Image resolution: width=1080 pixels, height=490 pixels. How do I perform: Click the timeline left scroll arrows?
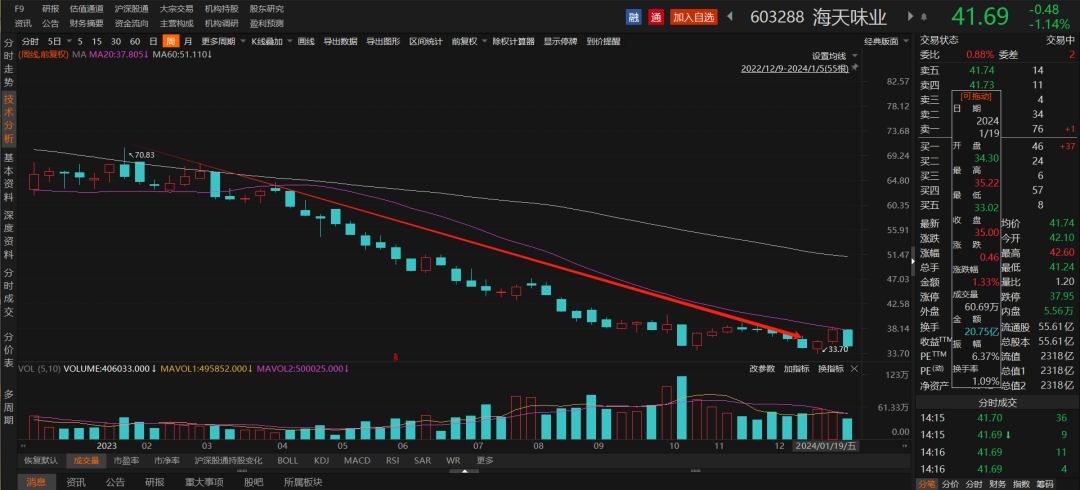pyautogui.click(x=23, y=446)
